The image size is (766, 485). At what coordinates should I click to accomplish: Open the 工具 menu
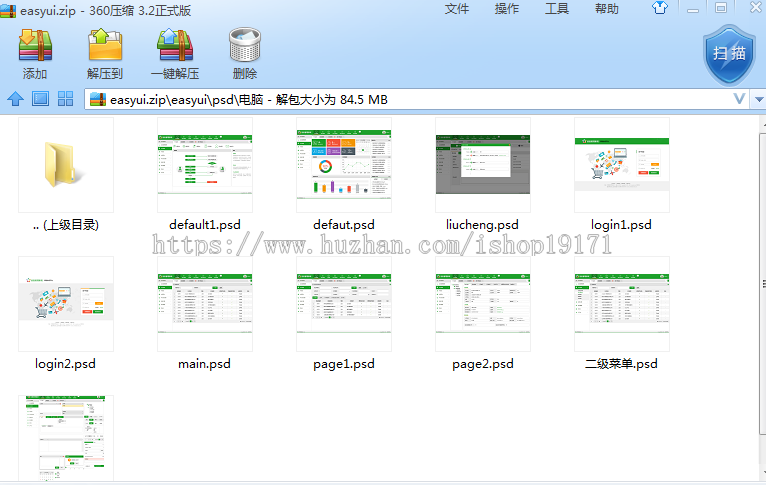pos(557,9)
